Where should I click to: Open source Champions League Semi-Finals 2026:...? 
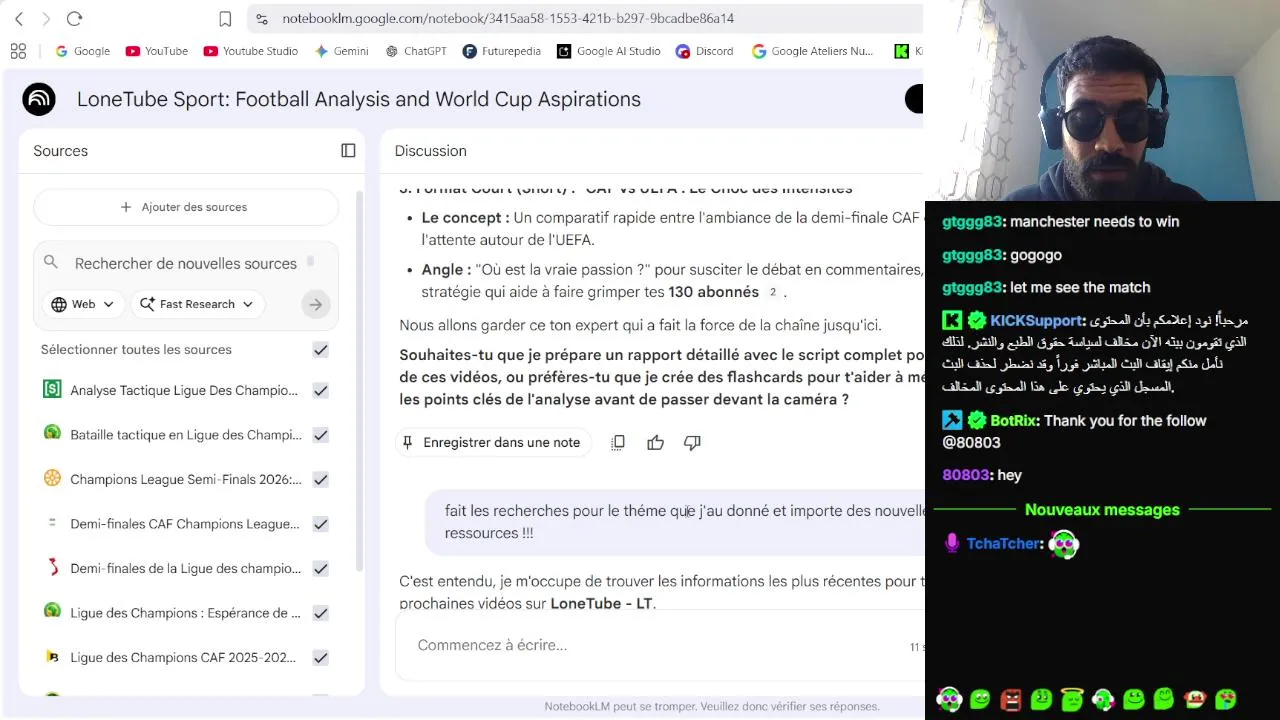click(186, 480)
